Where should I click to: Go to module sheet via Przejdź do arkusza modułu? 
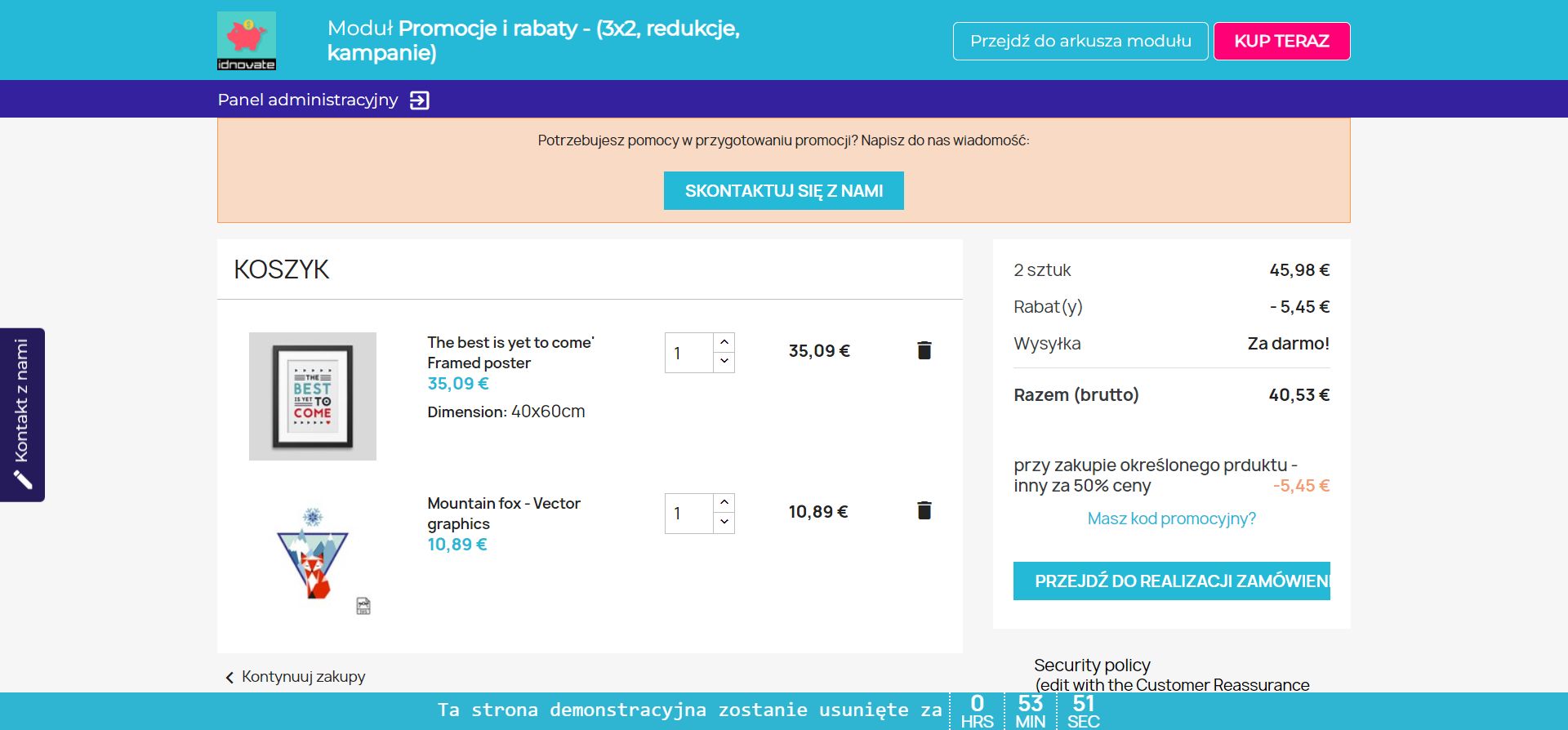[1080, 41]
